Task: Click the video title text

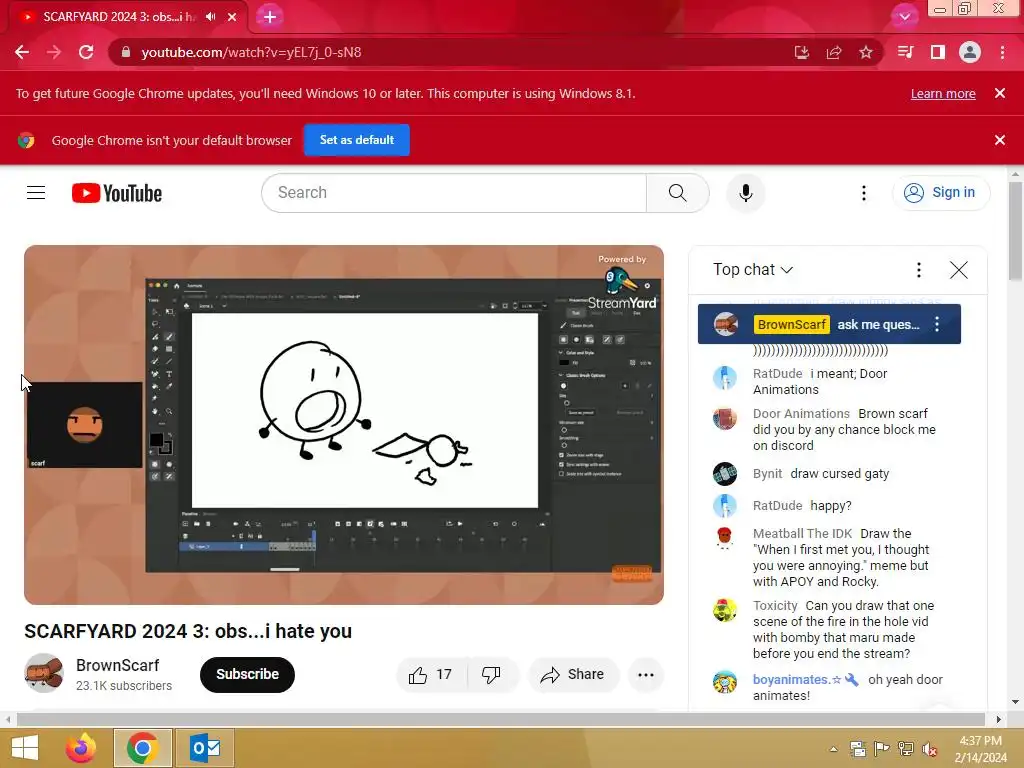Action: pyautogui.click(x=188, y=631)
